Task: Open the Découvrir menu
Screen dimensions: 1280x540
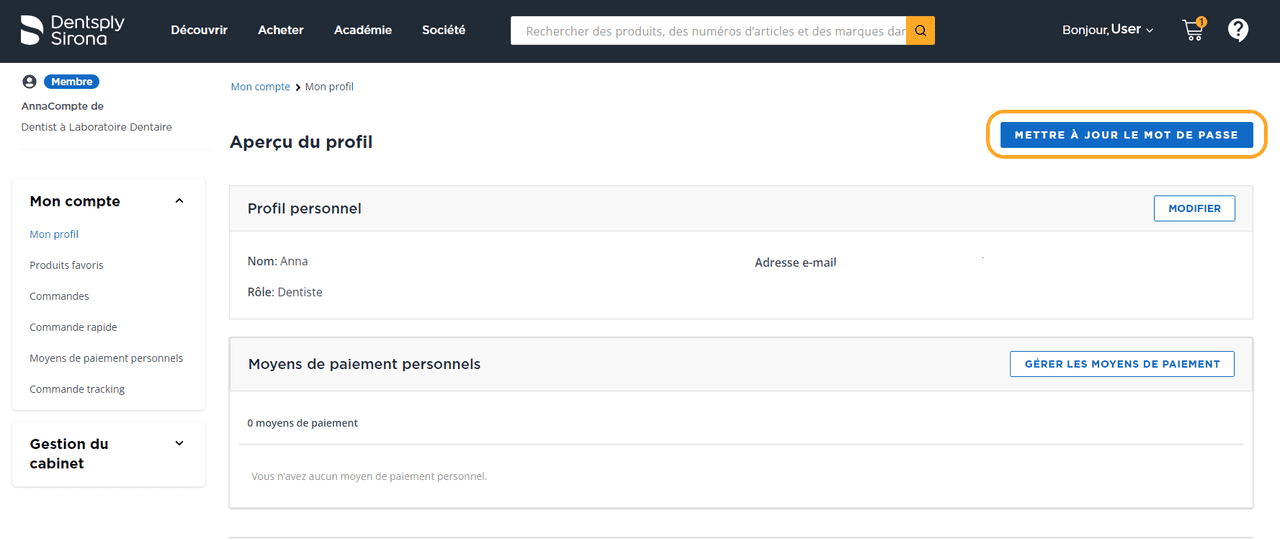Action: coord(199,30)
